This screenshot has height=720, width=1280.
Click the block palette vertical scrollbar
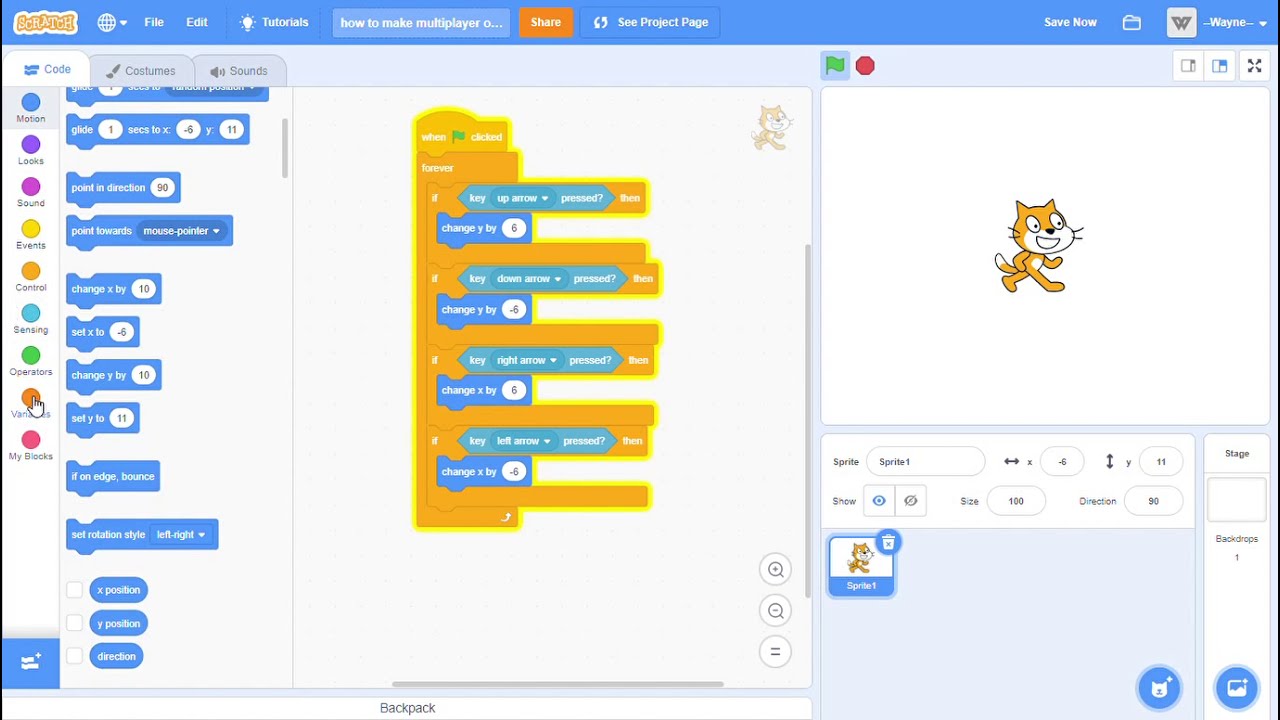coord(285,148)
